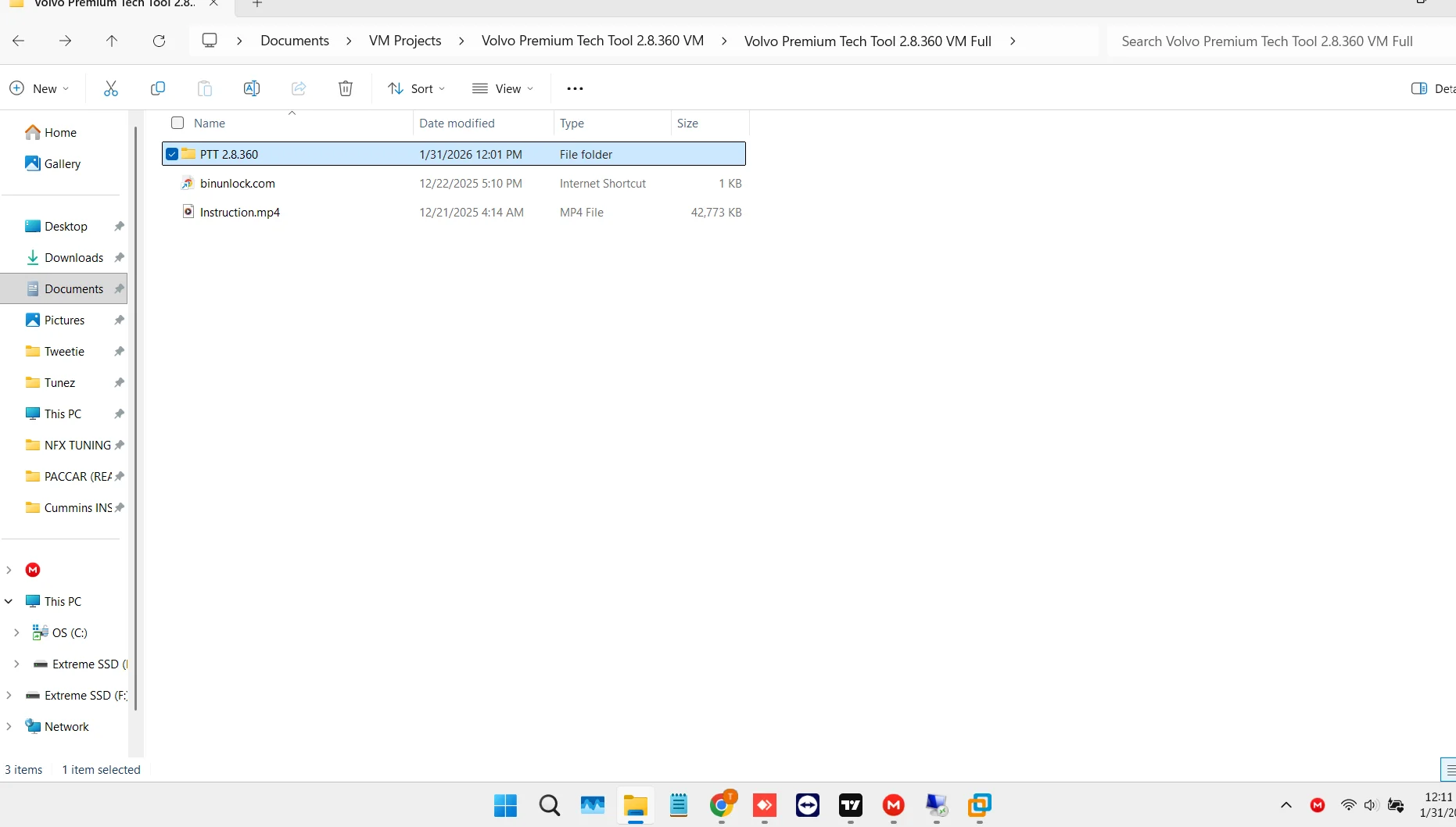Open the See more menu with three dots
Image resolution: width=1456 pixels, height=827 pixels.
(x=575, y=88)
